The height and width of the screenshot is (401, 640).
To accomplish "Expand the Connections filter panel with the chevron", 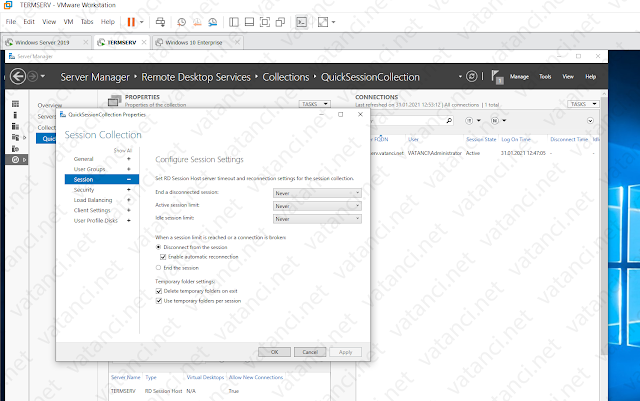I will coord(590,120).
